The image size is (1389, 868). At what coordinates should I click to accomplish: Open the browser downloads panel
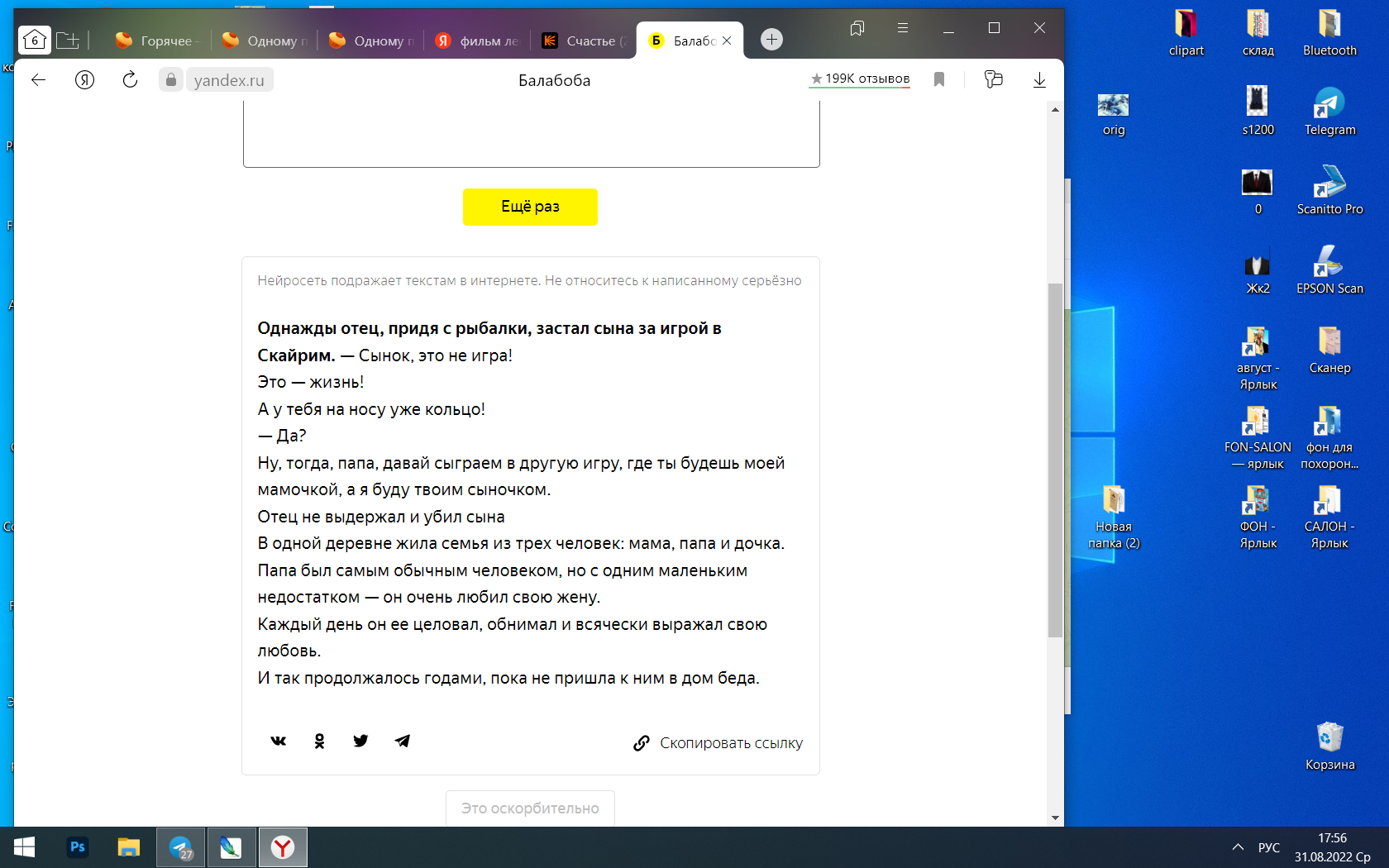point(1039,79)
